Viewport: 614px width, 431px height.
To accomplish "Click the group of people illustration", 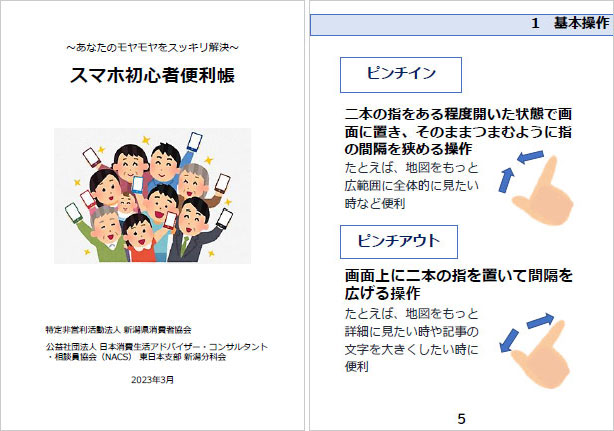I will pos(152,196).
